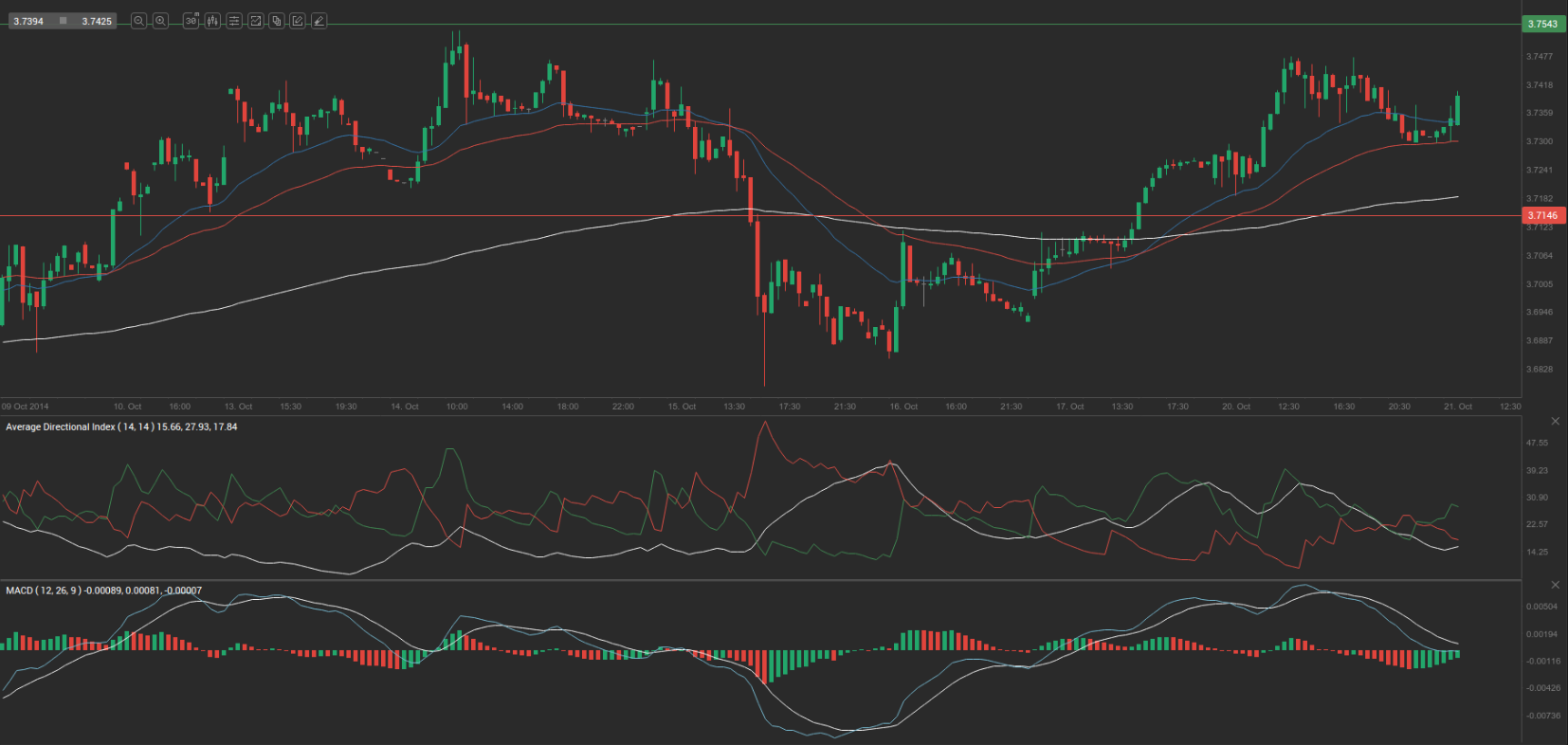Click the 20. Oct date marker
Screen dimensions: 1568x745
click(1236, 407)
